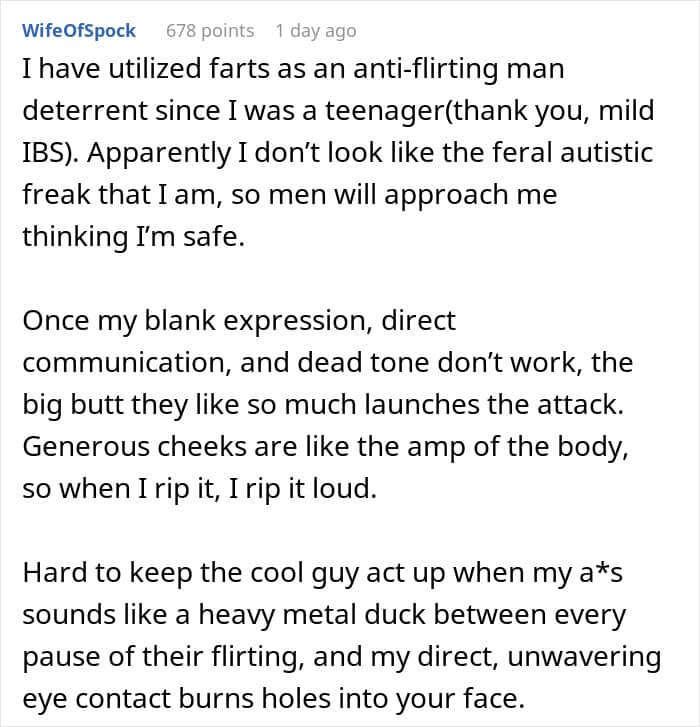Open the 1 day ago timestamp permalink
Screen dimensions: 700x727
tap(315, 31)
